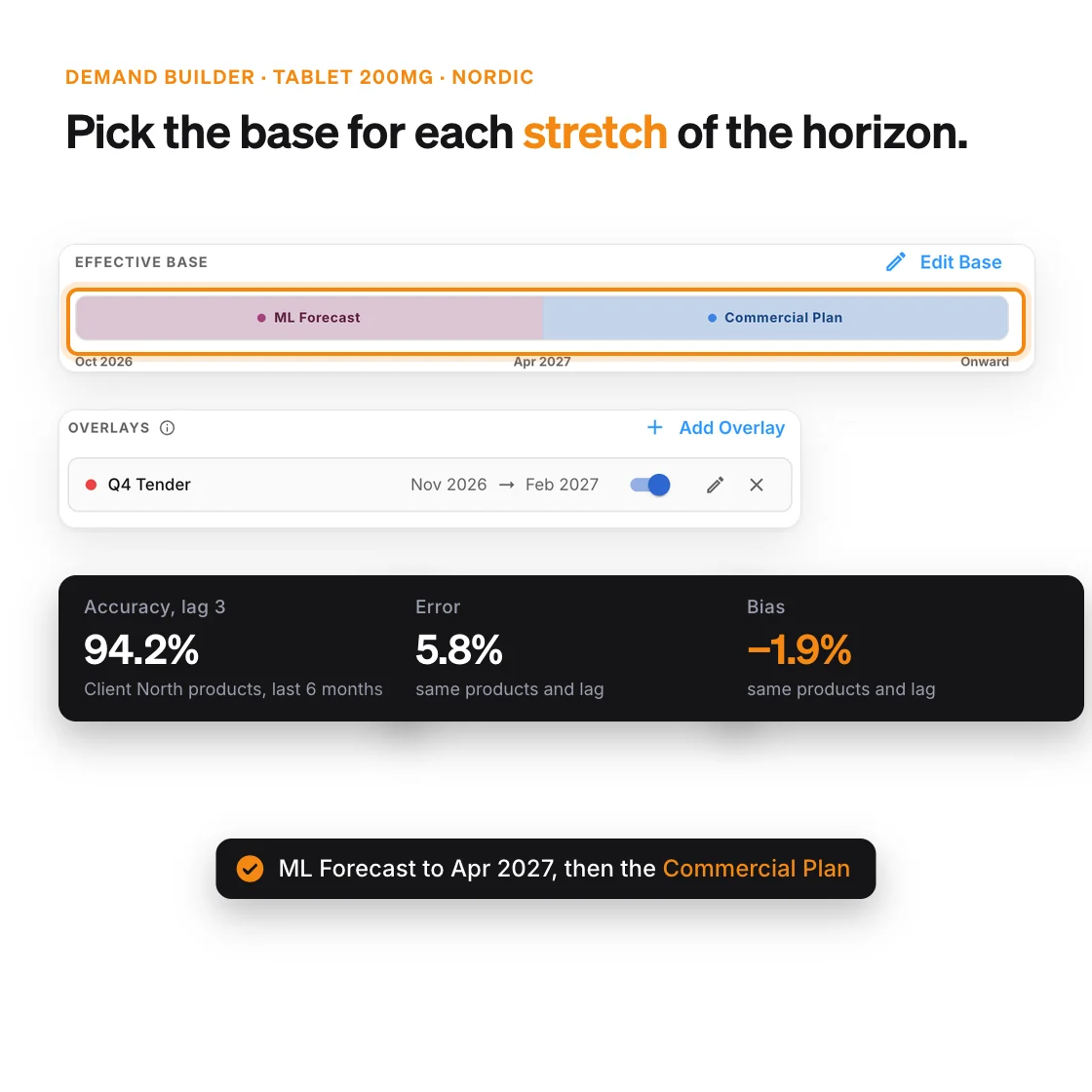Click the plus icon beside Add Overlay

654,427
